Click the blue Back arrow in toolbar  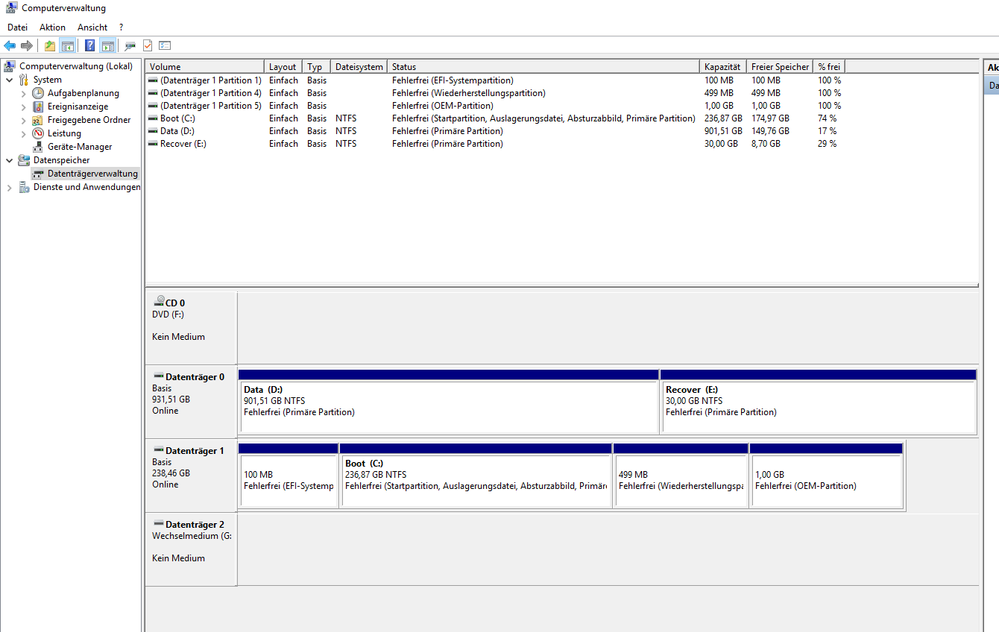pos(10,46)
